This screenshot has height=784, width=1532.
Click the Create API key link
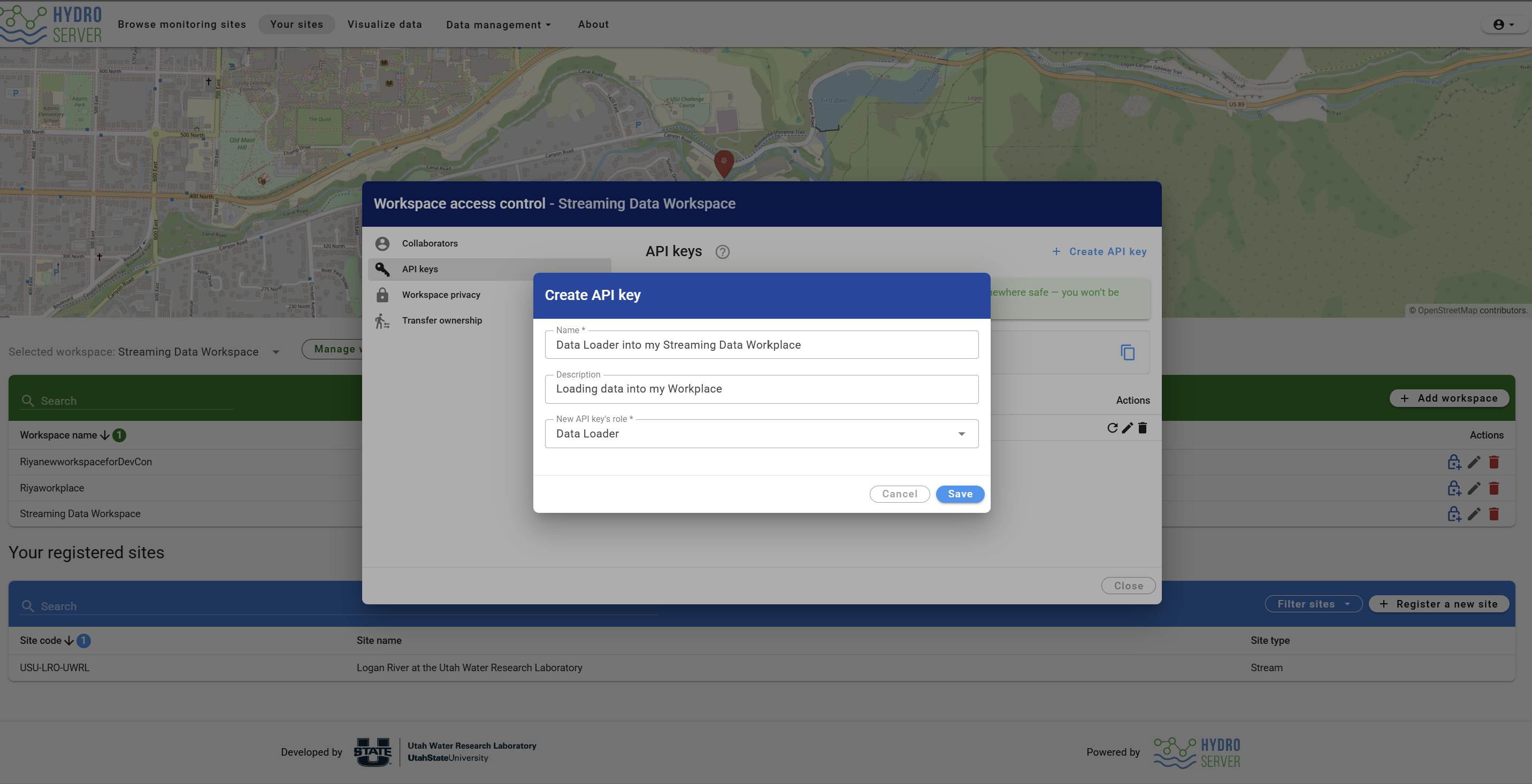pyautogui.click(x=1099, y=252)
